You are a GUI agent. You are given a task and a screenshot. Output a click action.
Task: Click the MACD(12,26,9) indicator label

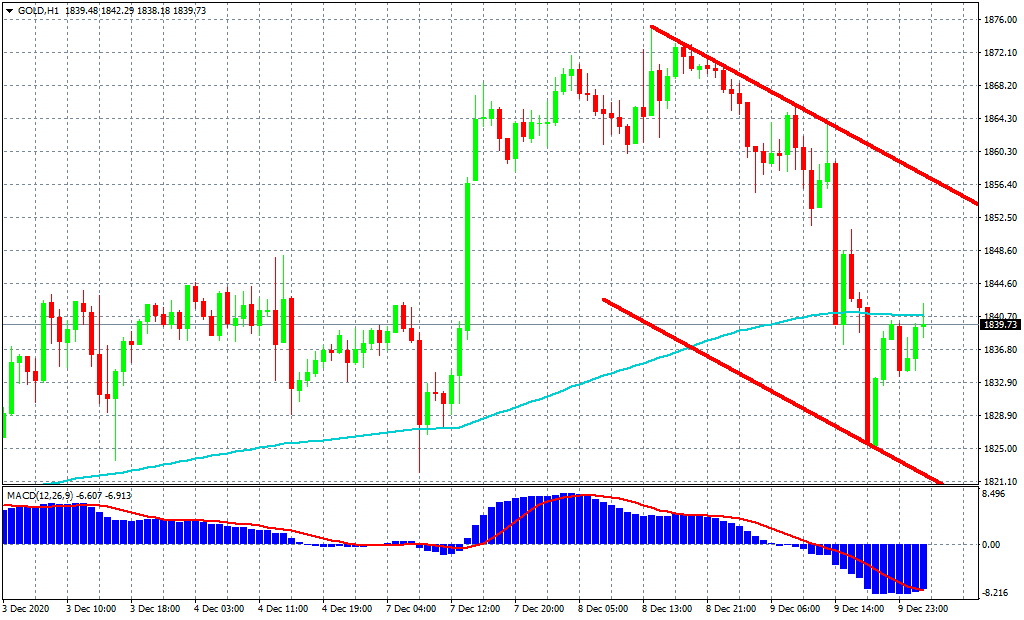click(x=38, y=495)
